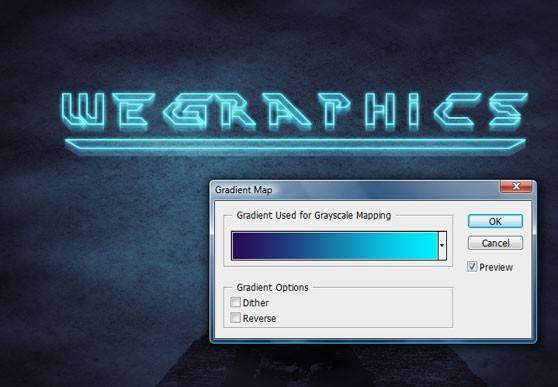Click the neon letter A on the canvas
The image size is (558, 387).
(287, 111)
